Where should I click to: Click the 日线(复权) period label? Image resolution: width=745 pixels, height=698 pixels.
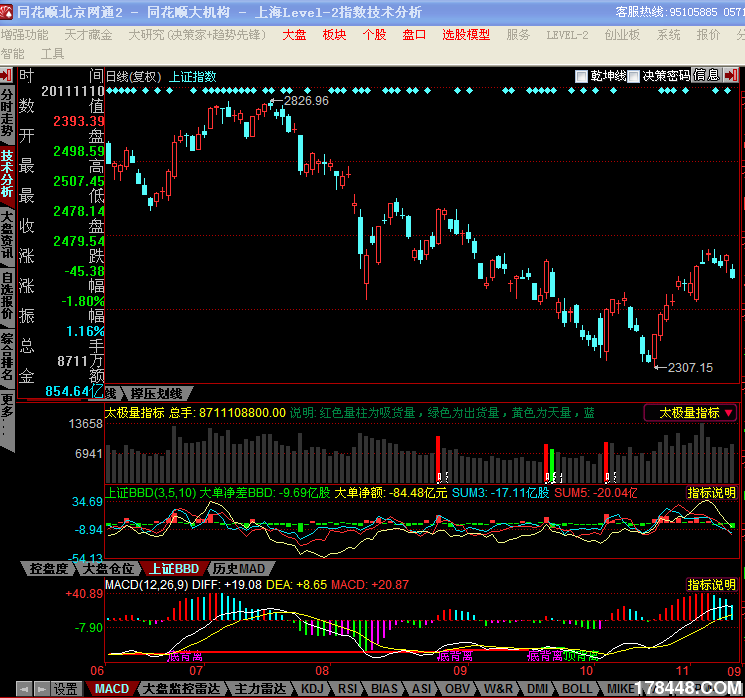coord(134,76)
